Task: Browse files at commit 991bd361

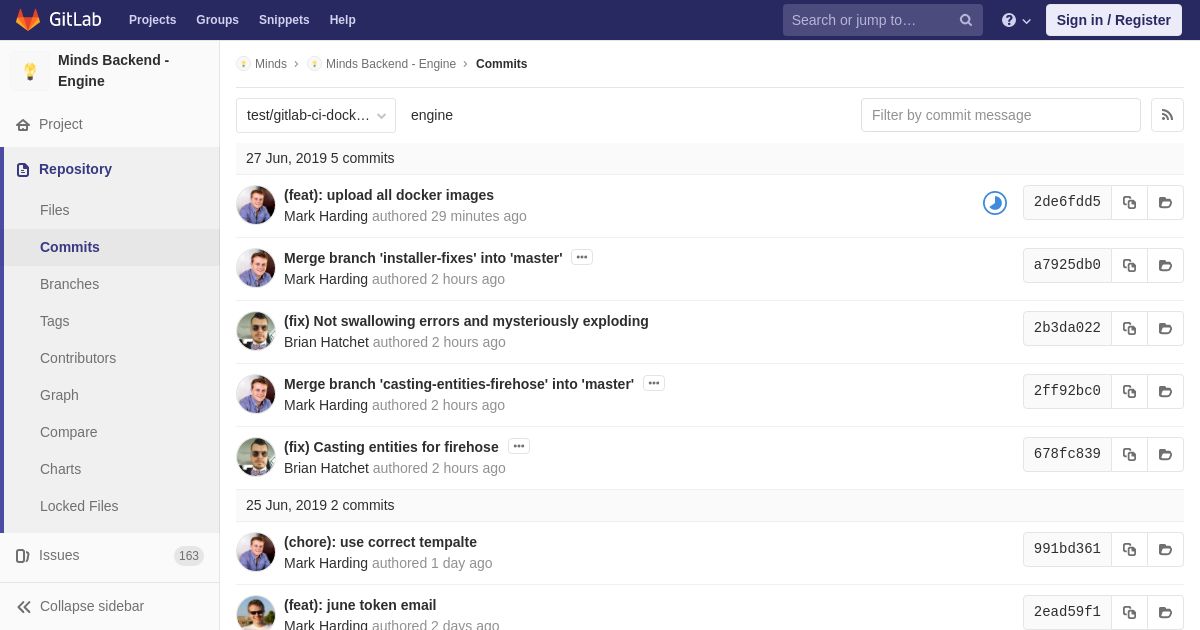Action: pyautogui.click(x=1165, y=549)
